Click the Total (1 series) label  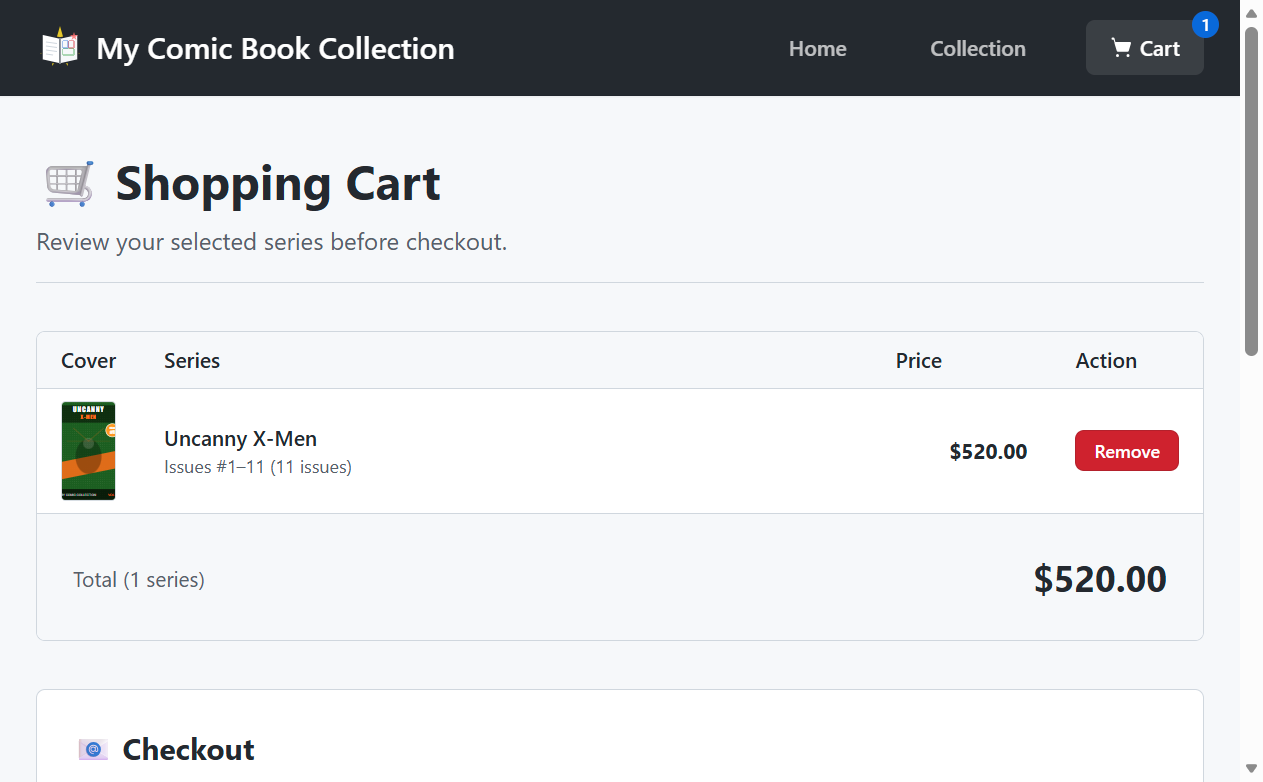click(x=139, y=580)
